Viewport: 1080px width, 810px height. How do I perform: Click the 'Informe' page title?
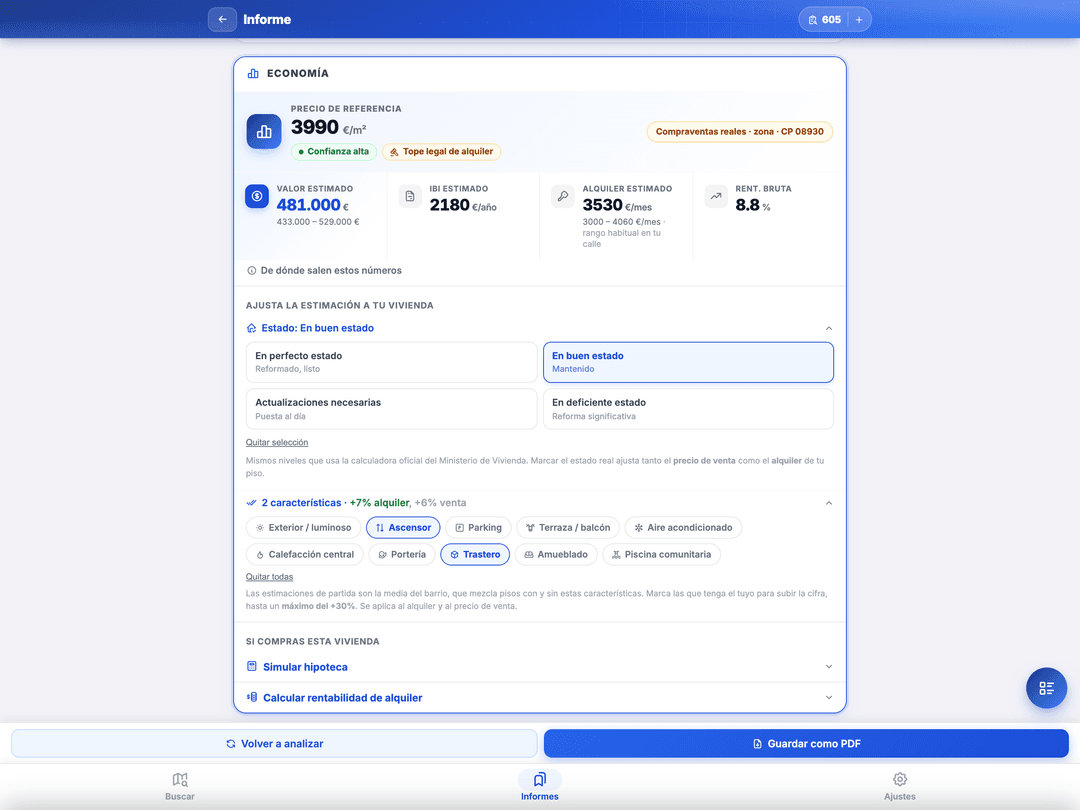267,19
